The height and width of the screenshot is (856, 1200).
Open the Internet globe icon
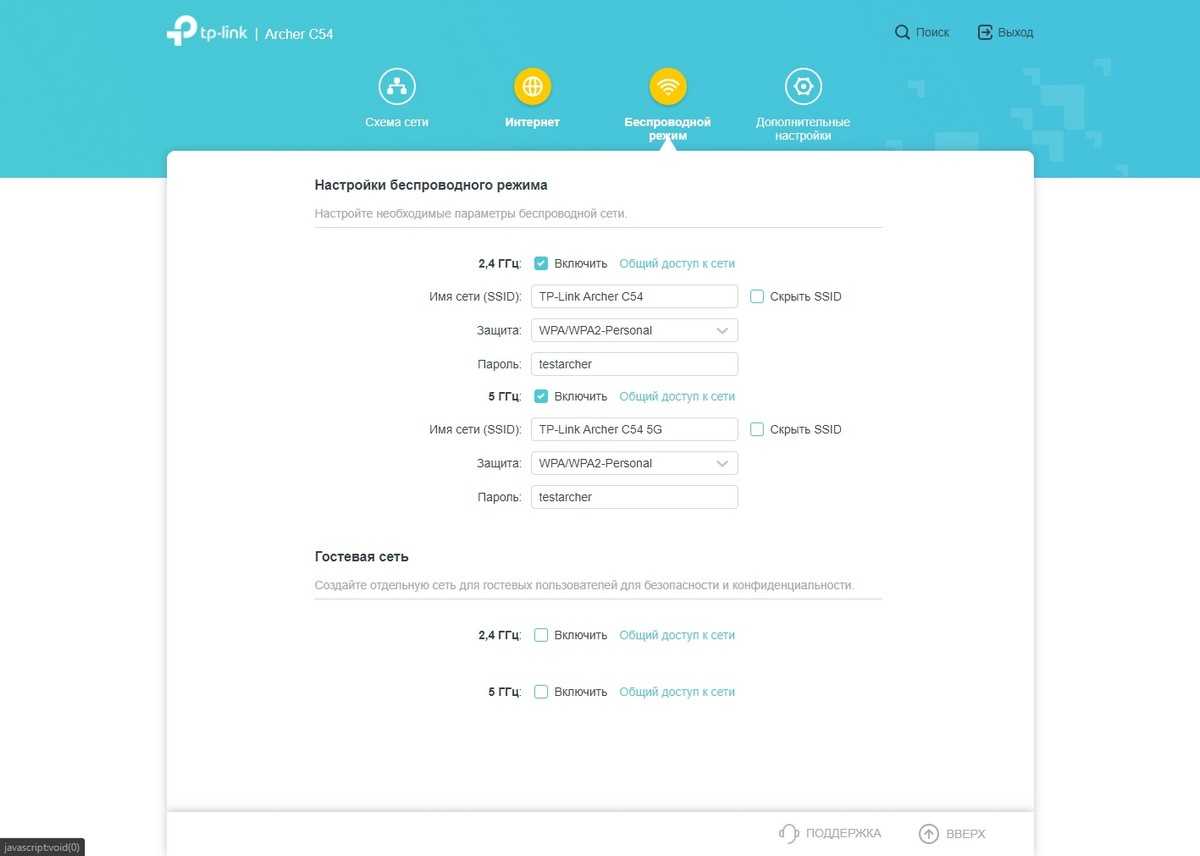click(x=532, y=87)
